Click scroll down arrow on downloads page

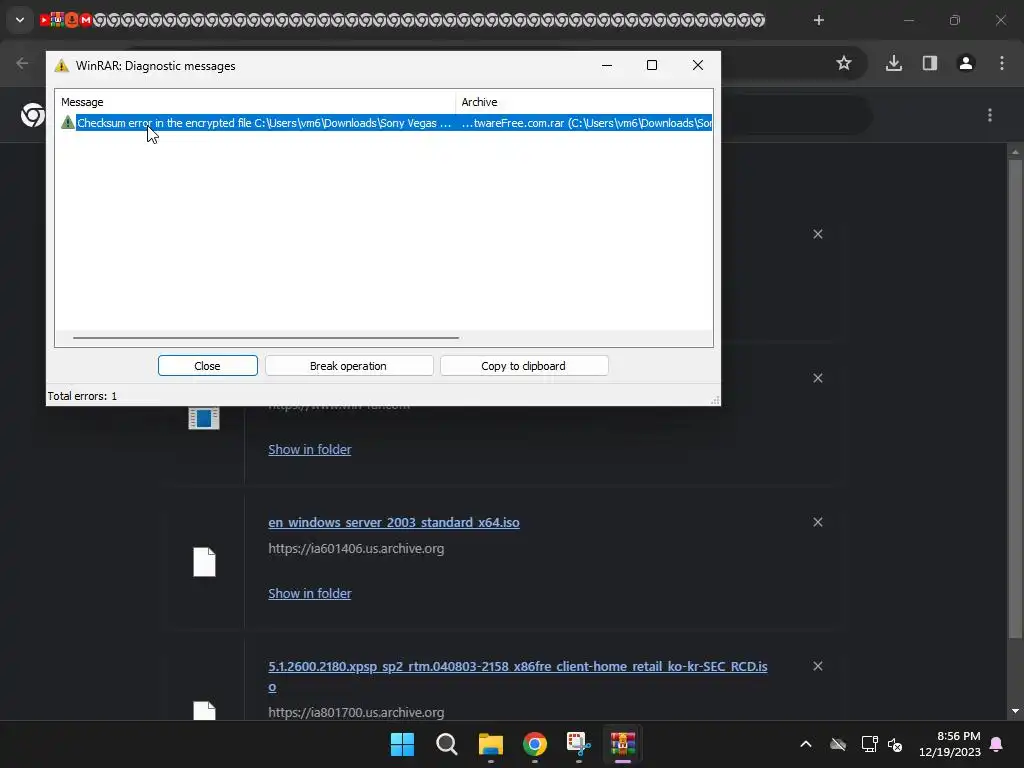1015,711
